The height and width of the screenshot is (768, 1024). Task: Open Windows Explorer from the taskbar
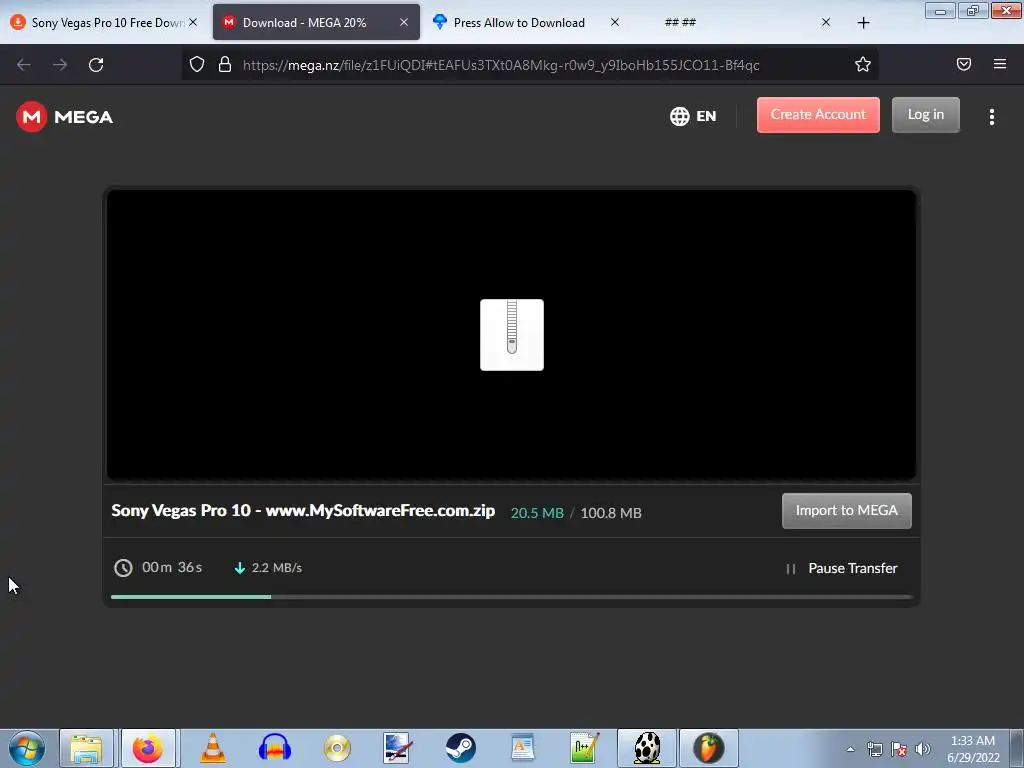86,748
